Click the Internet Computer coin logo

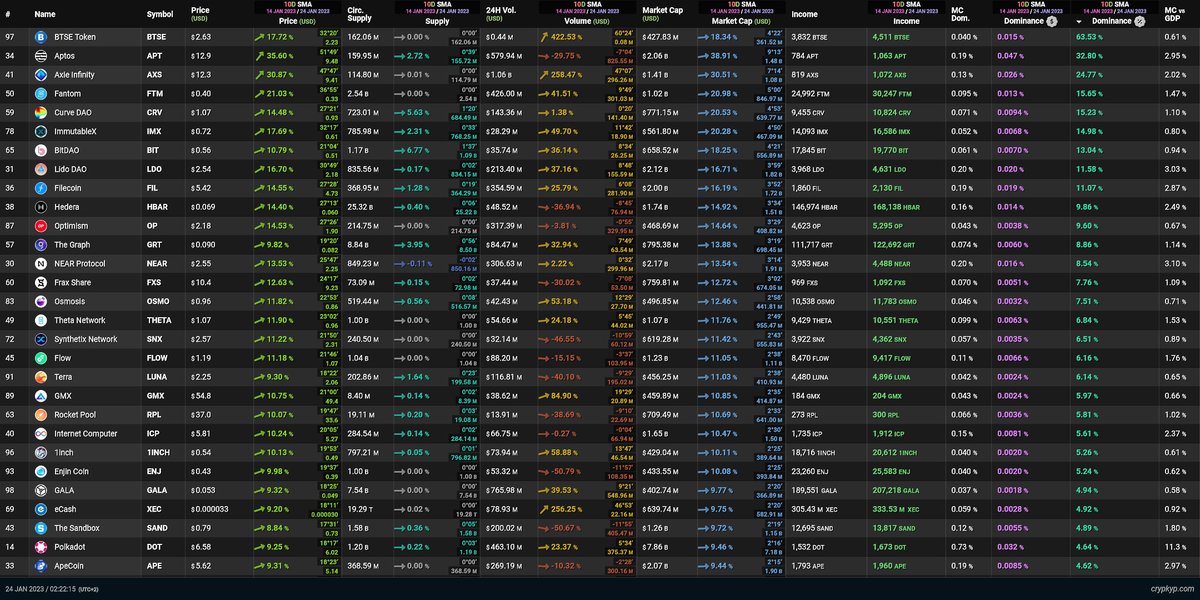[41, 434]
